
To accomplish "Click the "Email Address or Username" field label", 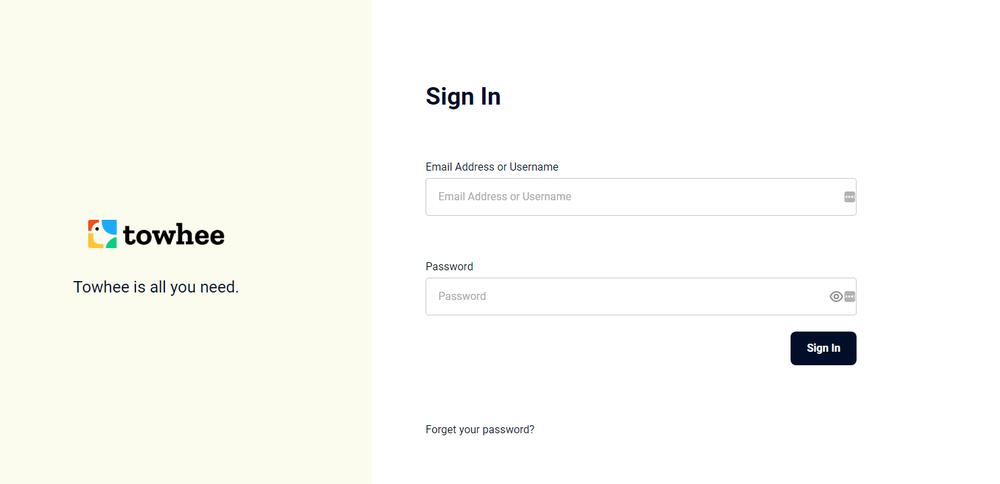I will (x=492, y=167).
